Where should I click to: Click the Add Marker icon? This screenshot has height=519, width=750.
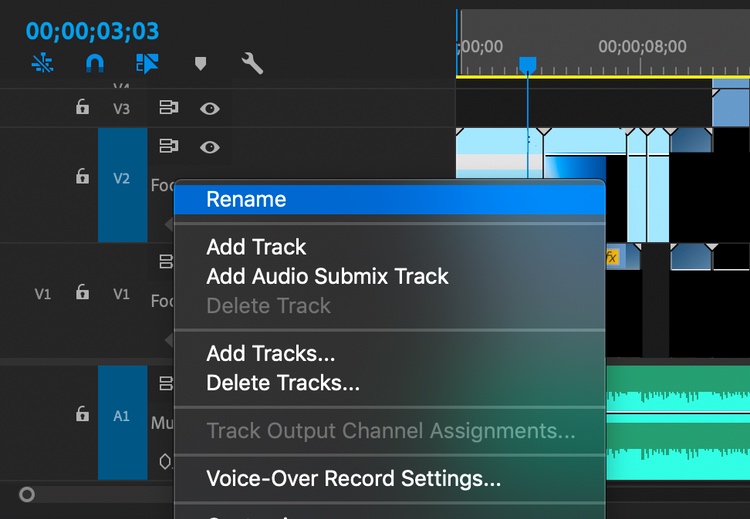click(x=200, y=64)
